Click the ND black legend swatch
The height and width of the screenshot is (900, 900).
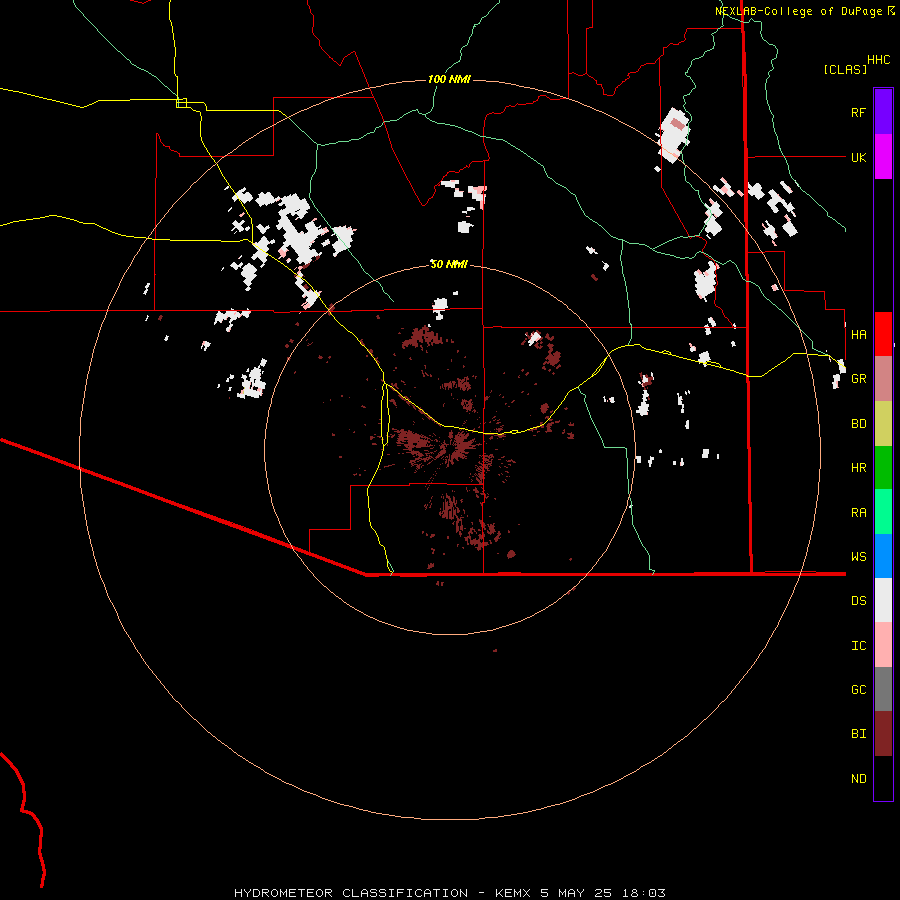(x=883, y=778)
